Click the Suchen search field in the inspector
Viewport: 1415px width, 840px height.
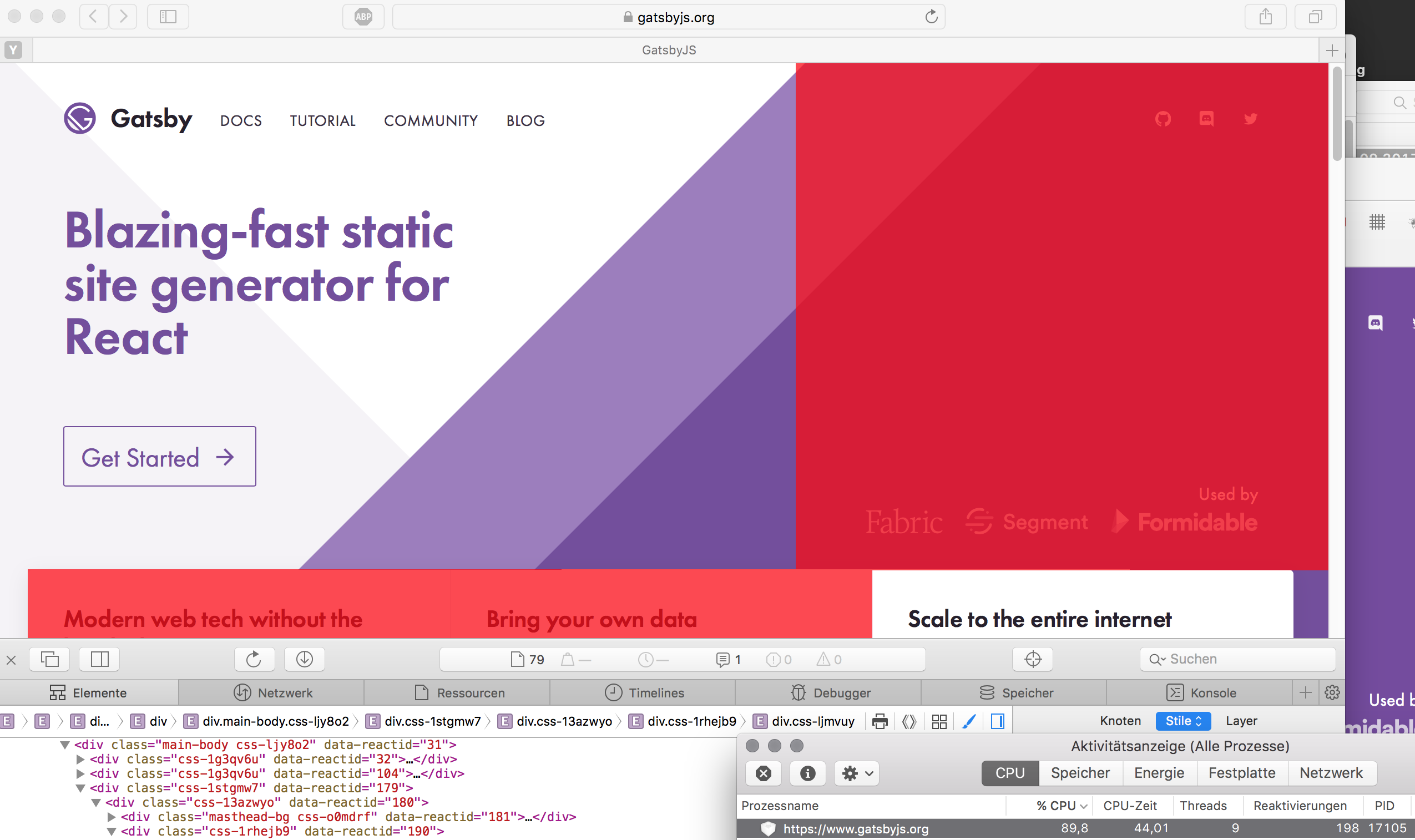point(1237,659)
